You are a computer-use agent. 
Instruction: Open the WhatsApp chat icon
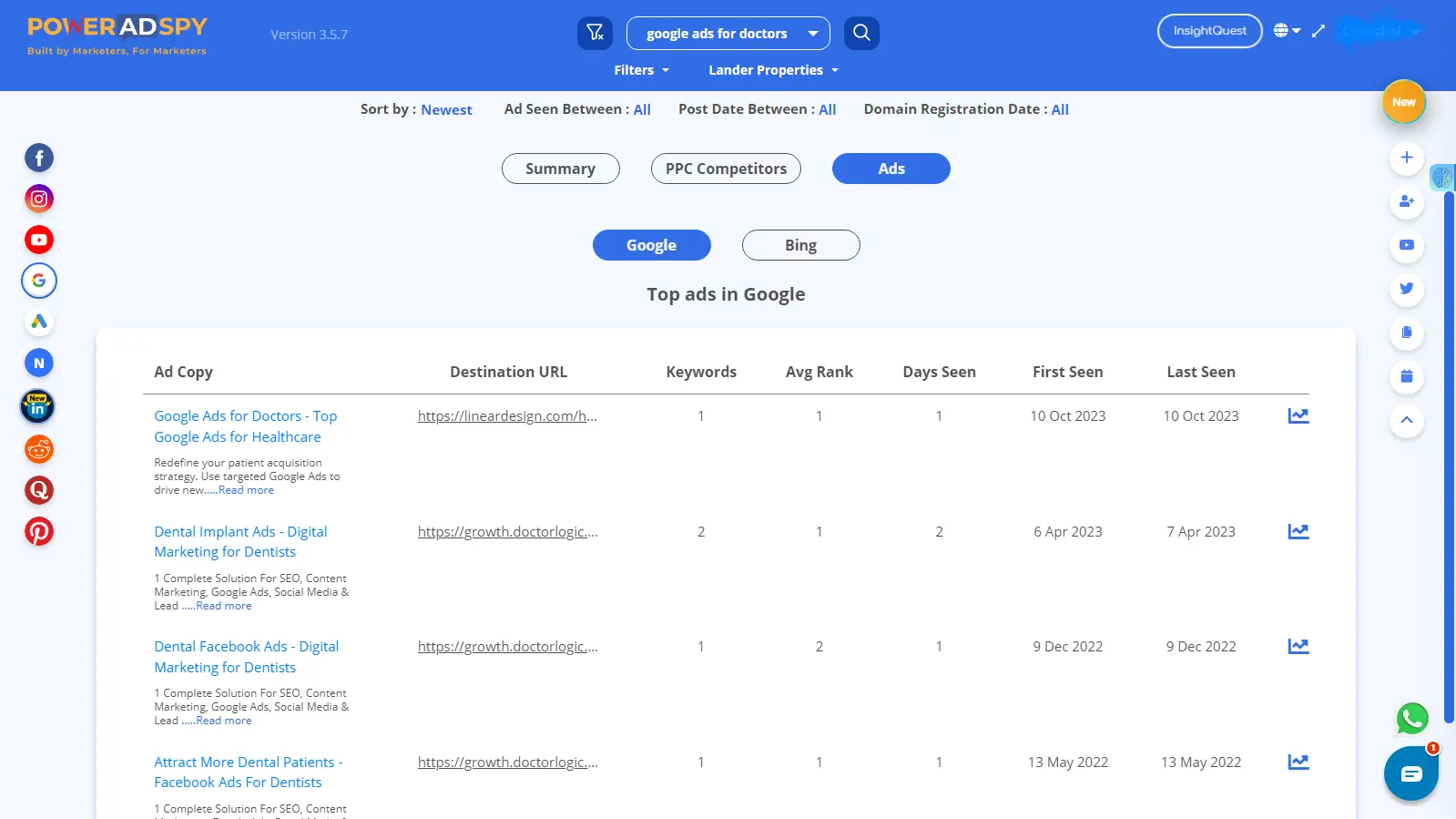click(x=1412, y=719)
